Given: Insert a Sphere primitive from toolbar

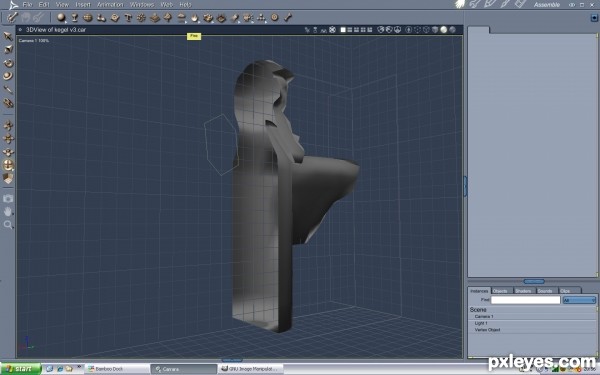Looking at the screenshot, I should [x=61, y=17].
